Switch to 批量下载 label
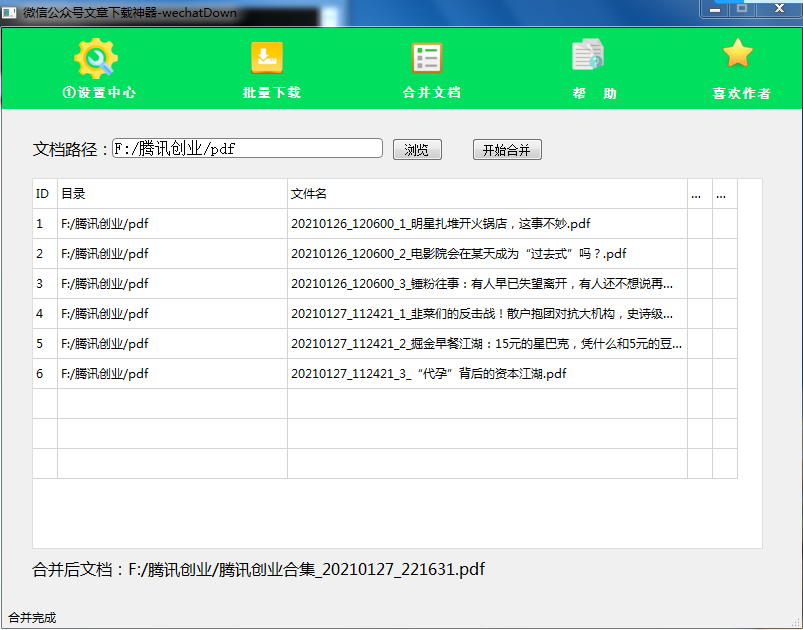 pyautogui.click(x=271, y=93)
